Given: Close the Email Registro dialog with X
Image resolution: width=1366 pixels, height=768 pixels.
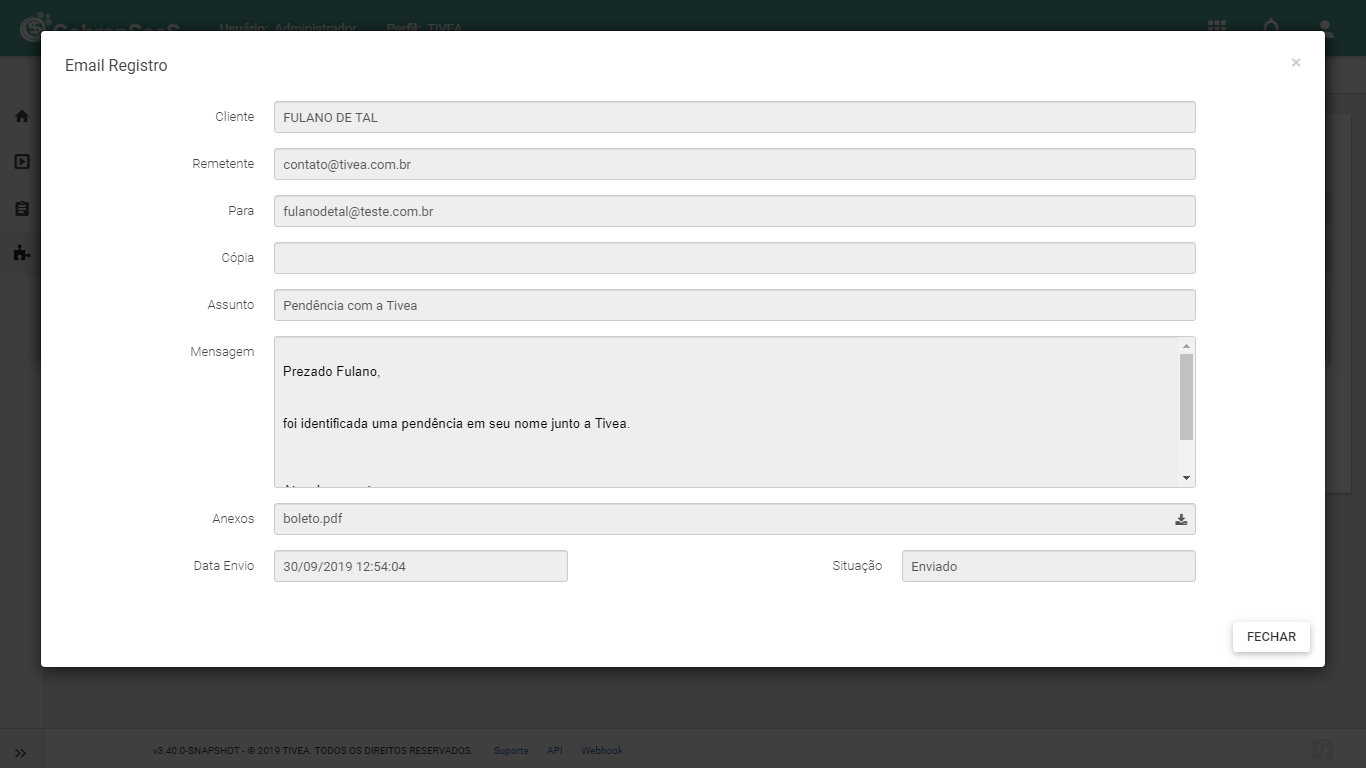Looking at the screenshot, I should click(x=1296, y=63).
